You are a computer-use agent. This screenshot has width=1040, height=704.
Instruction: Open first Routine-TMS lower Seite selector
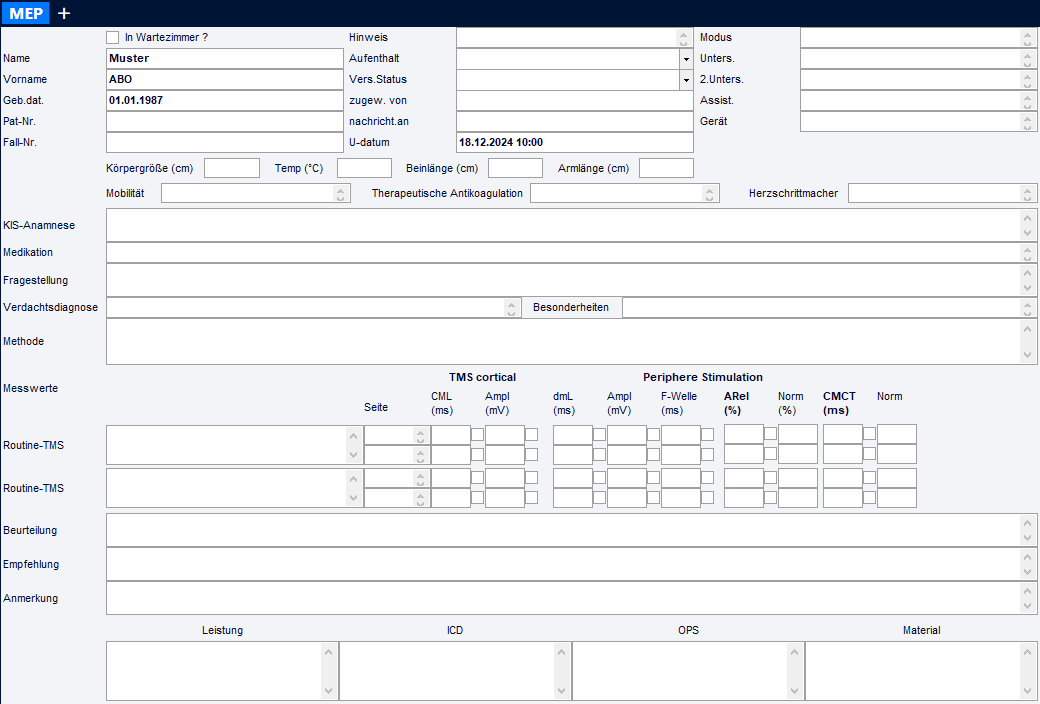pyautogui.click(x=420, y=455)
